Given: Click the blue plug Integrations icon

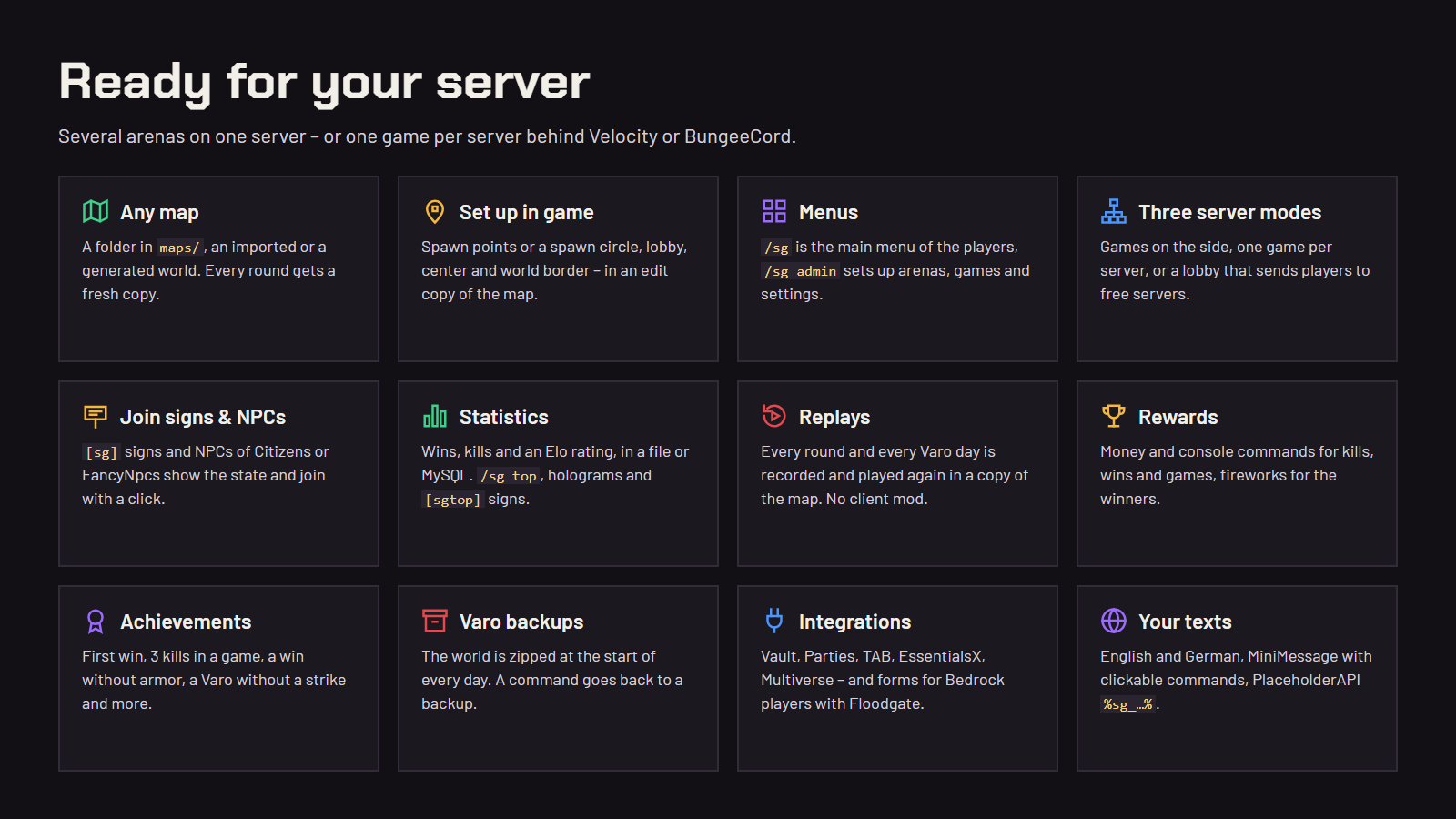Looking at the screenshot, I should [x=774, y=621].
